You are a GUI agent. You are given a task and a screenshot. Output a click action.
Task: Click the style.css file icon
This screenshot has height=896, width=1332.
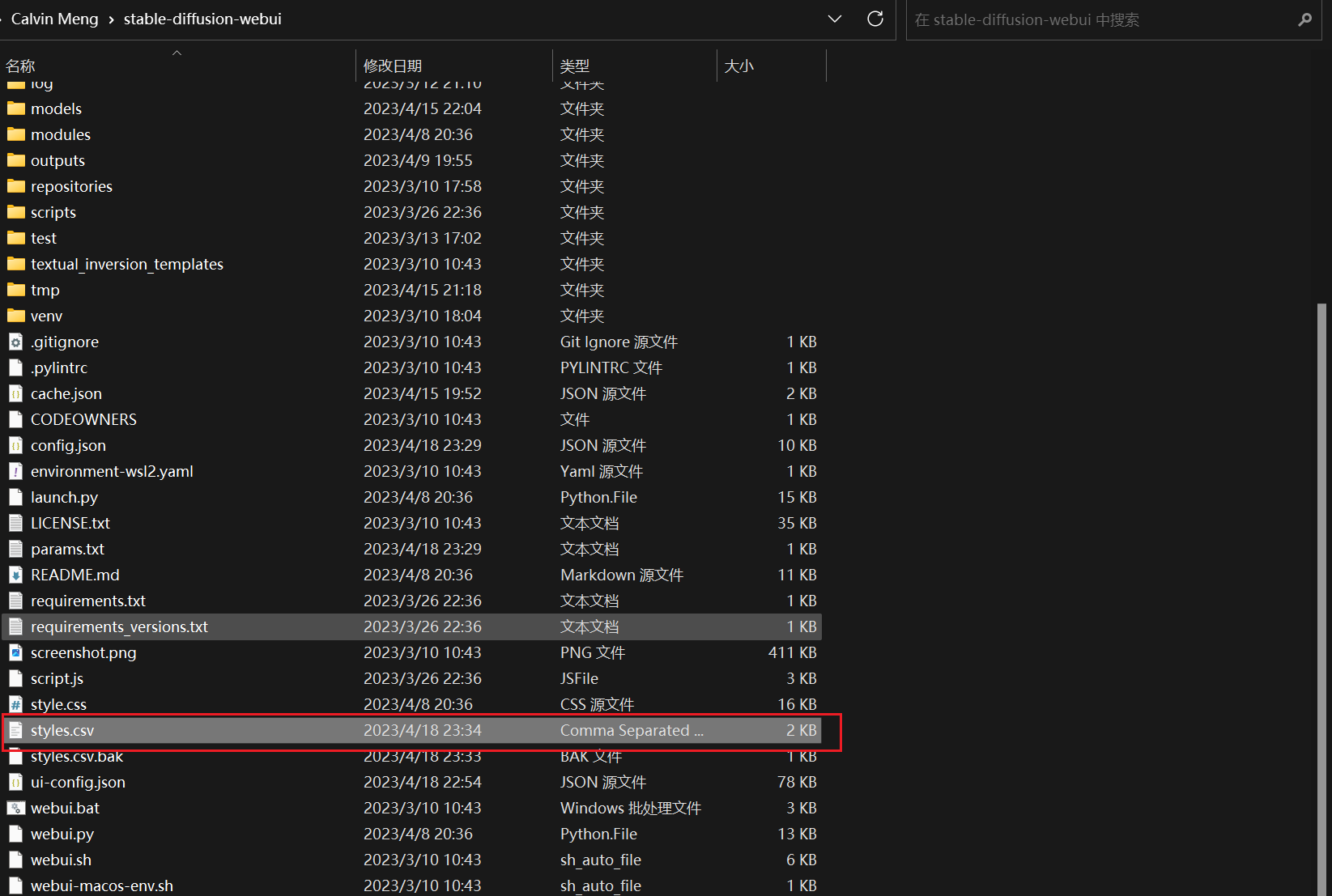(x=16, y=704)
